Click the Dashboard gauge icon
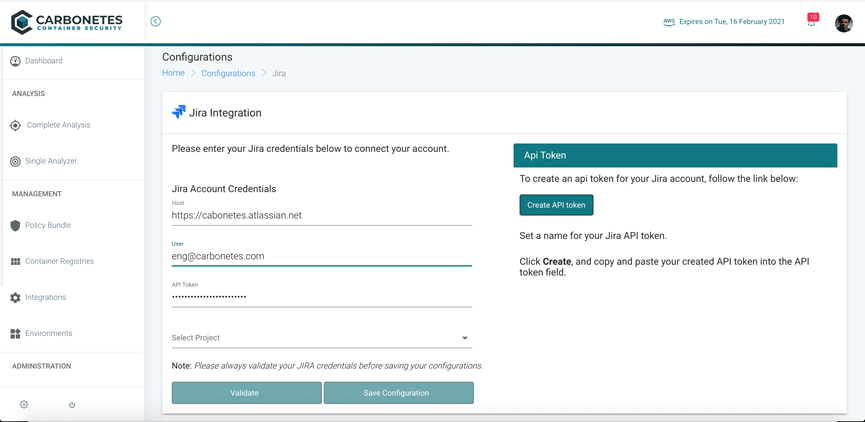Viewport: 865px width, 422px height. (15, 61)
